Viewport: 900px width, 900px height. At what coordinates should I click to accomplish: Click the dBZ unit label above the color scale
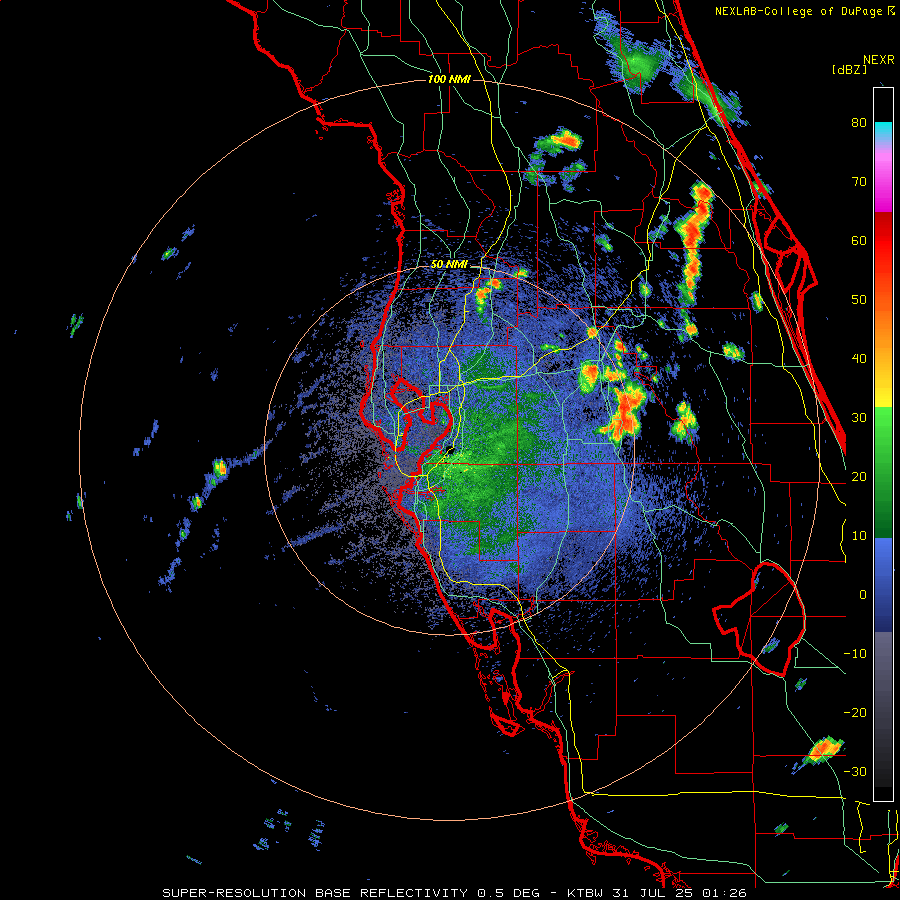point(849,70)
